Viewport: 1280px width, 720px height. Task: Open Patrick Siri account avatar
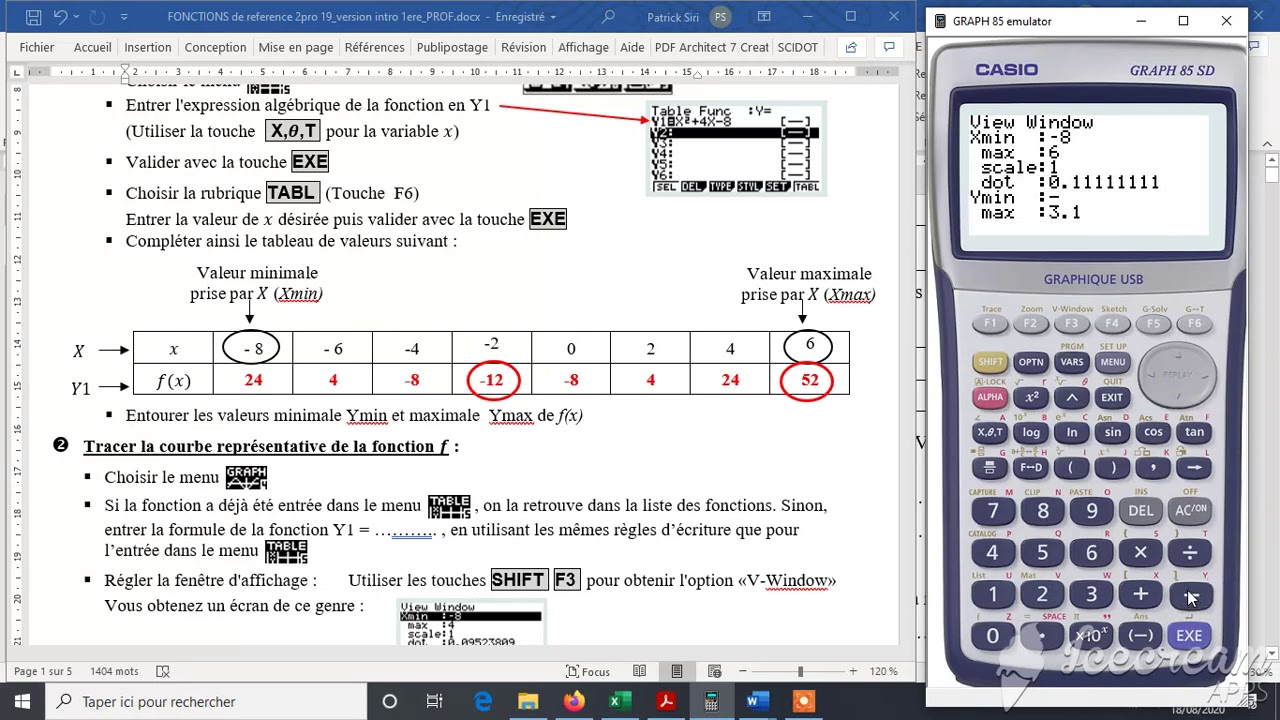720,17
